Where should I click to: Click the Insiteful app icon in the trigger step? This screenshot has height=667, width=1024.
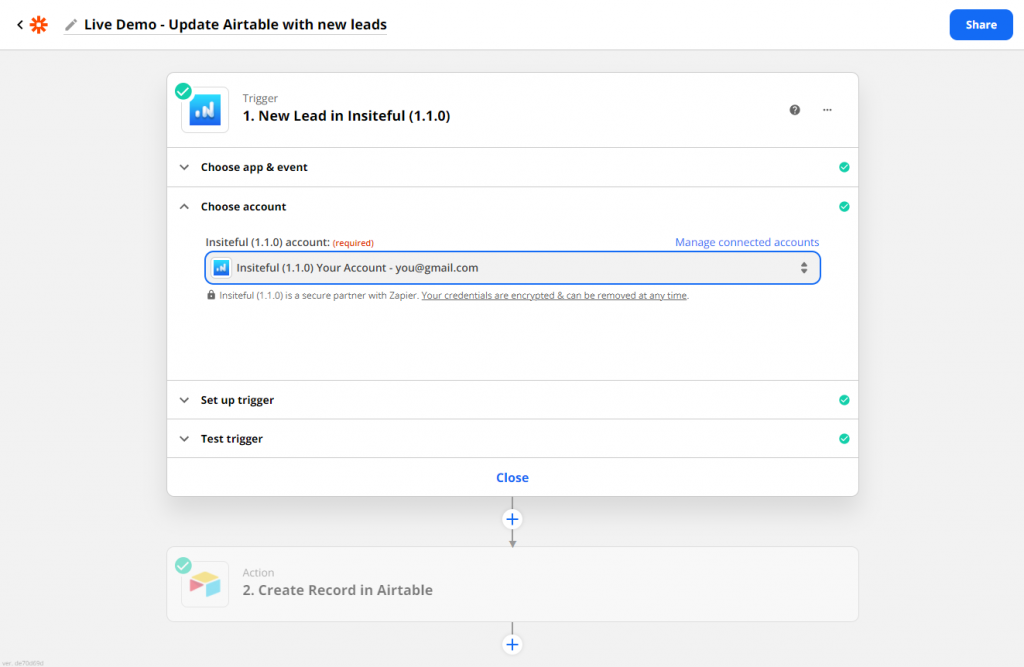coord(205,110)
